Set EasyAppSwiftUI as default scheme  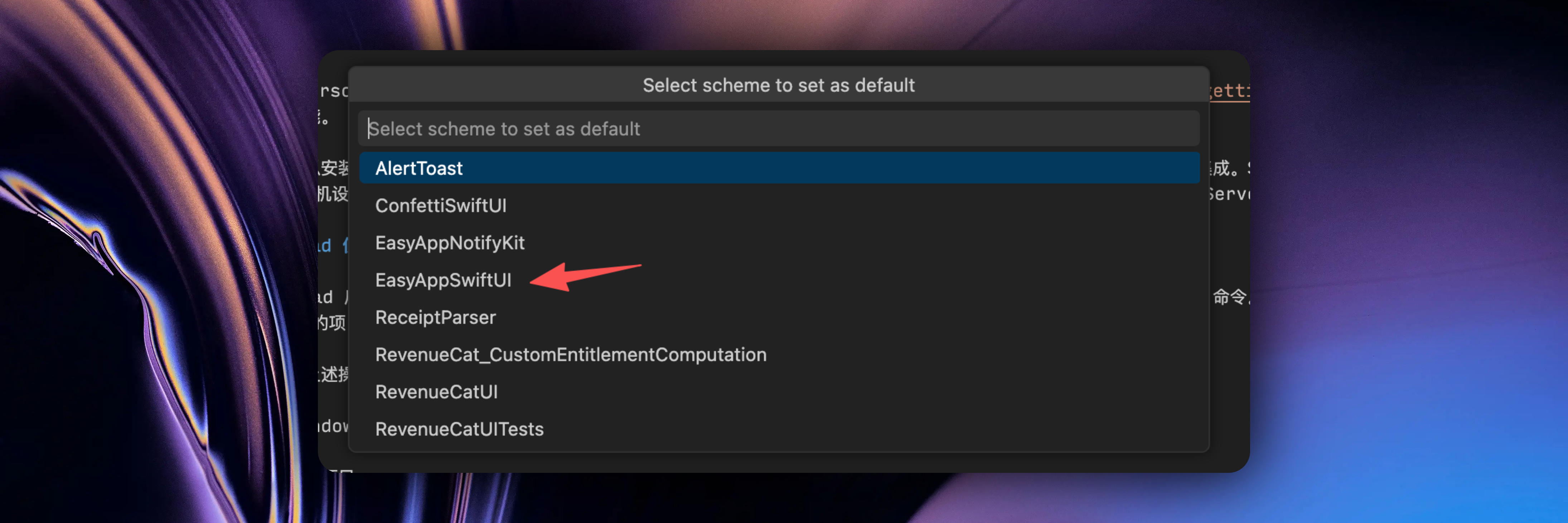click(x=443, y=280)
